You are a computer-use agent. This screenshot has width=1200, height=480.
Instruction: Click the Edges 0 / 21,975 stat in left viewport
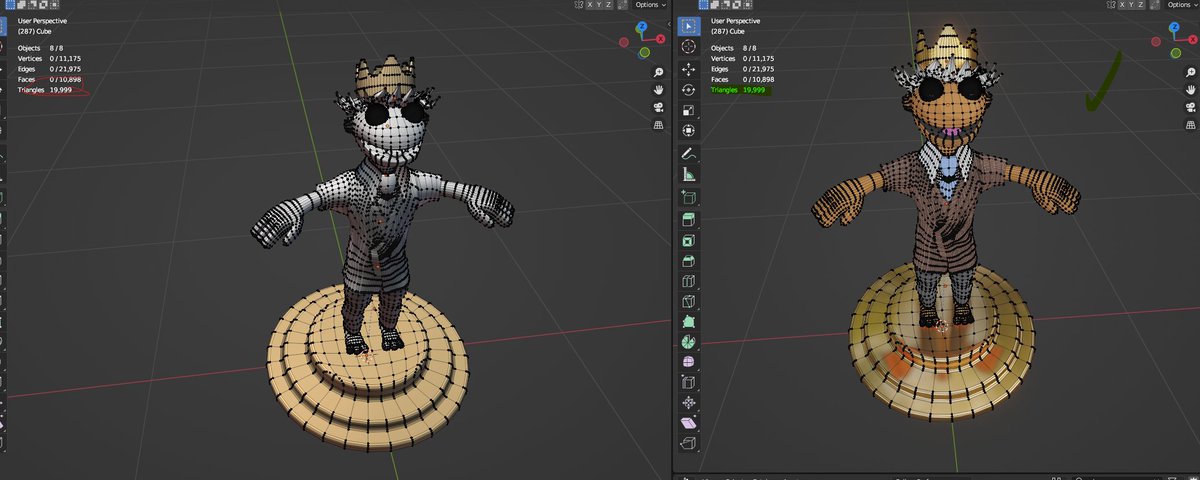pos(51,69)
